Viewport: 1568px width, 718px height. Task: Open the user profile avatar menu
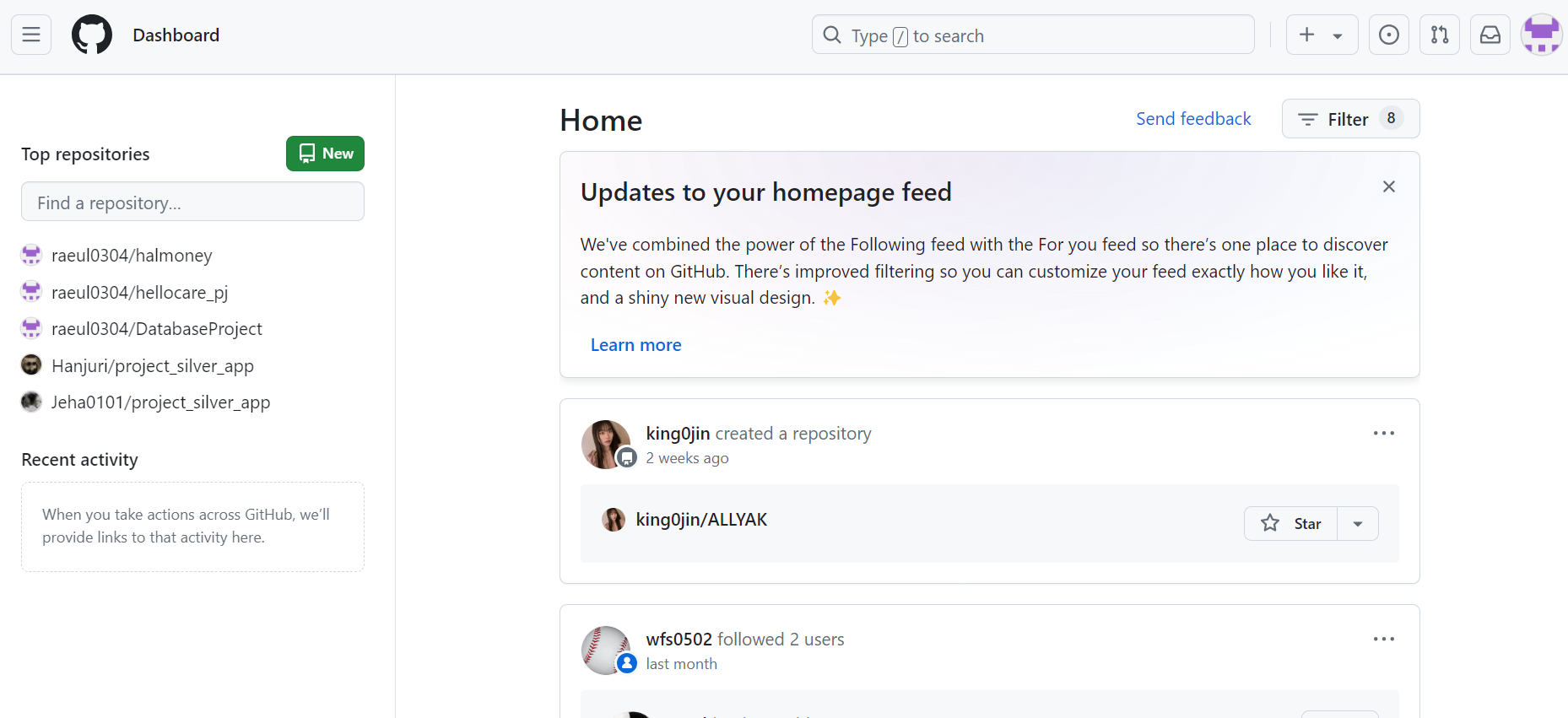click(x=1542, y=35)
